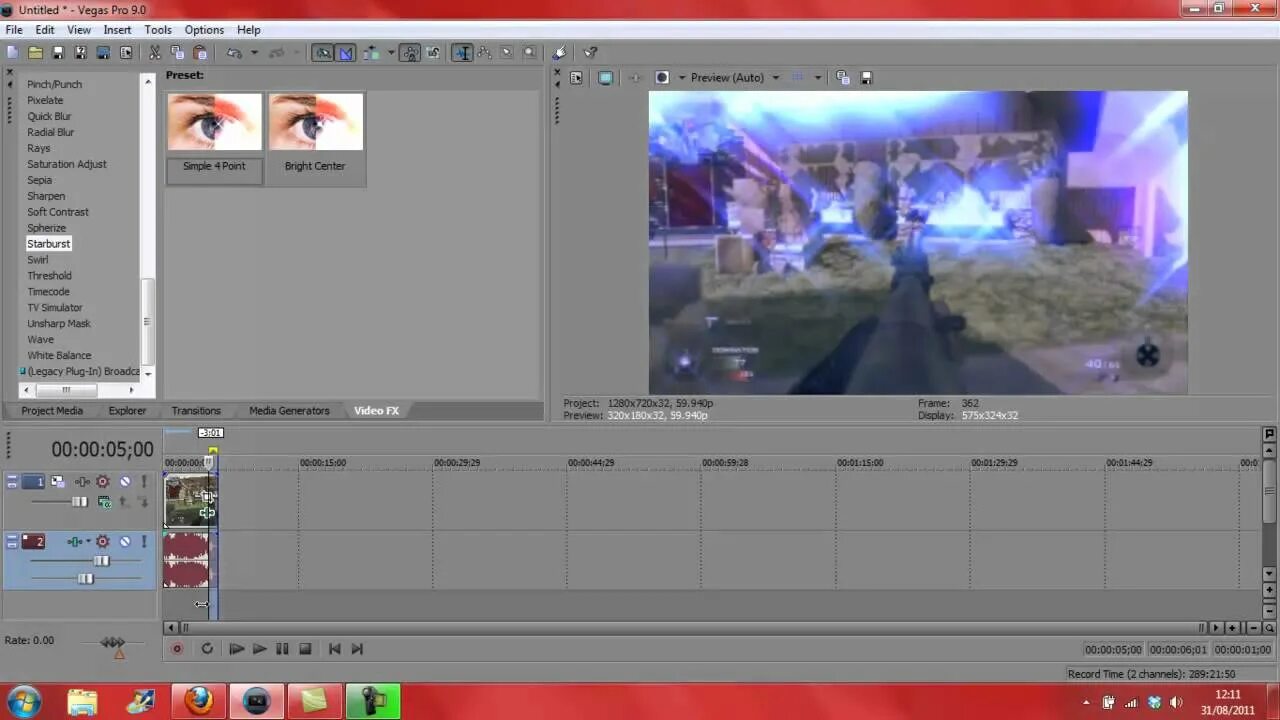Click the Save Snapshot icon in the preview toolbar
The image size is (1280, 720).
tap(865, 77)
